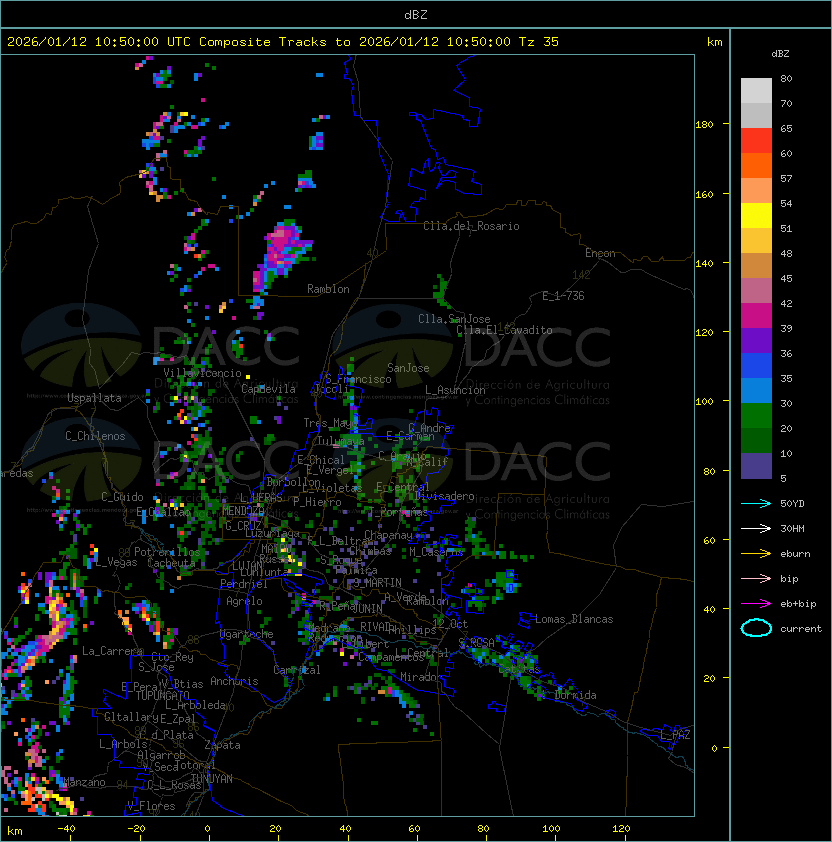Screen dimensions: 832x842
Task: Click the 180 km tick on the vertical axis
Action: [704, 125]
